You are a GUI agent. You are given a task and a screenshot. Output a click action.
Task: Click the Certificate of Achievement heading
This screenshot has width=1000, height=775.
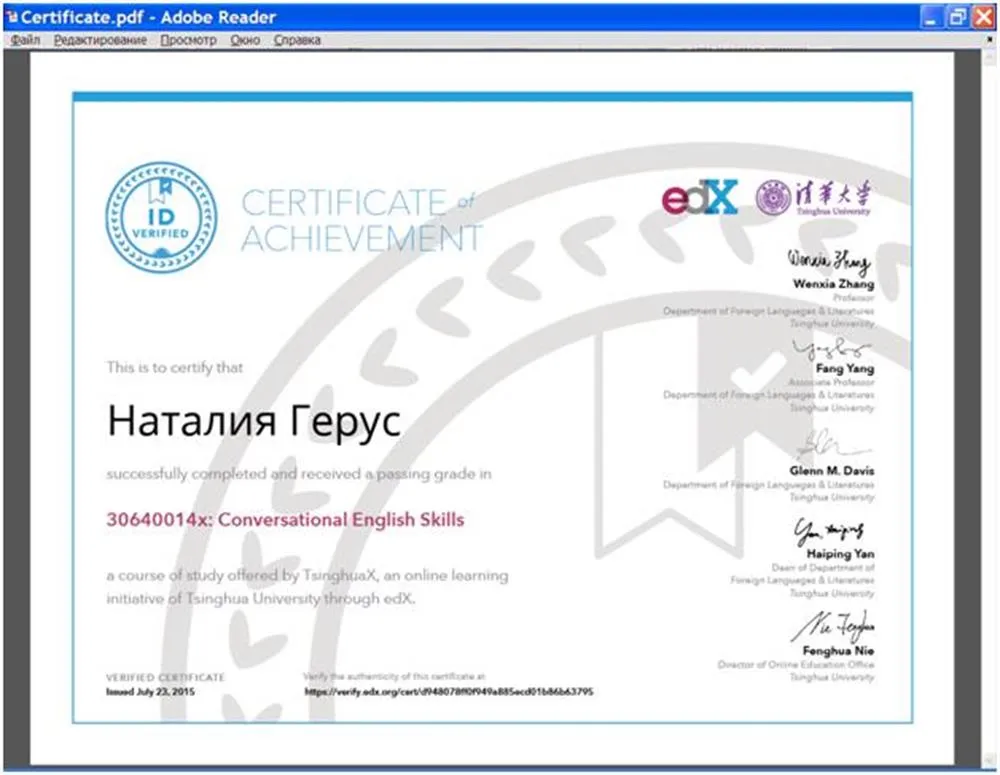coord(362,221)
